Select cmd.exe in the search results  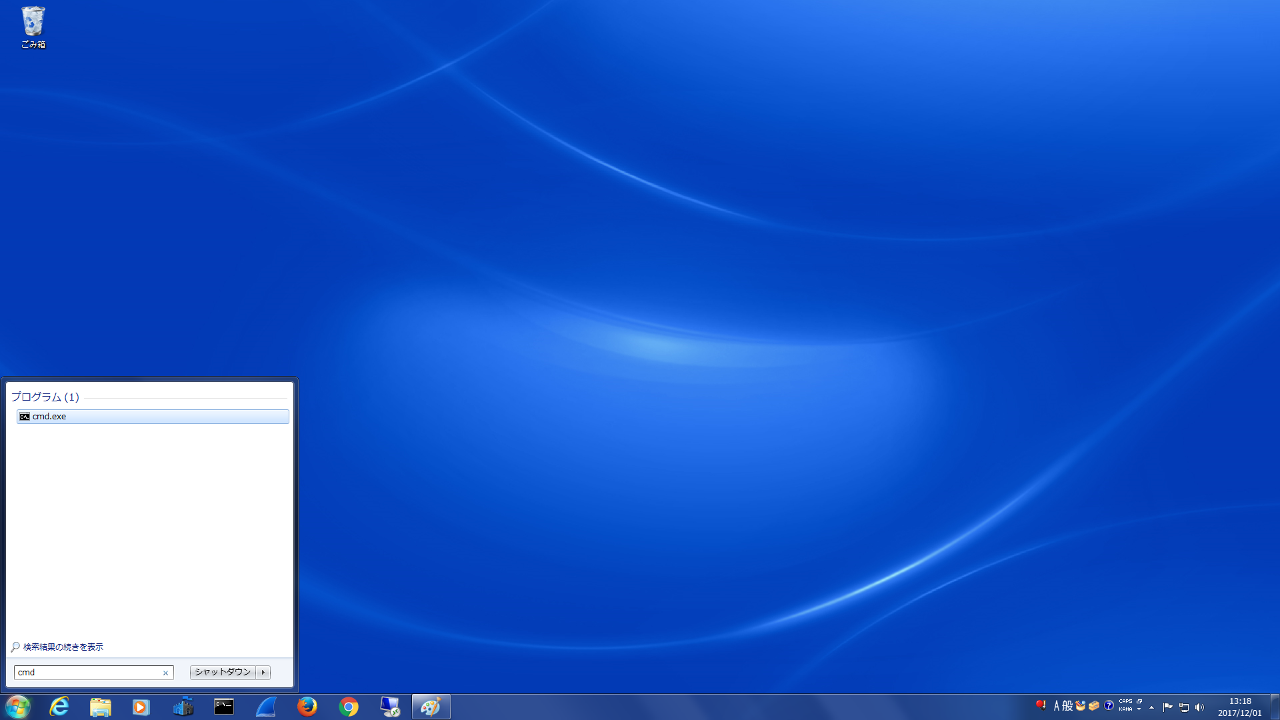(x=153, y=416)
